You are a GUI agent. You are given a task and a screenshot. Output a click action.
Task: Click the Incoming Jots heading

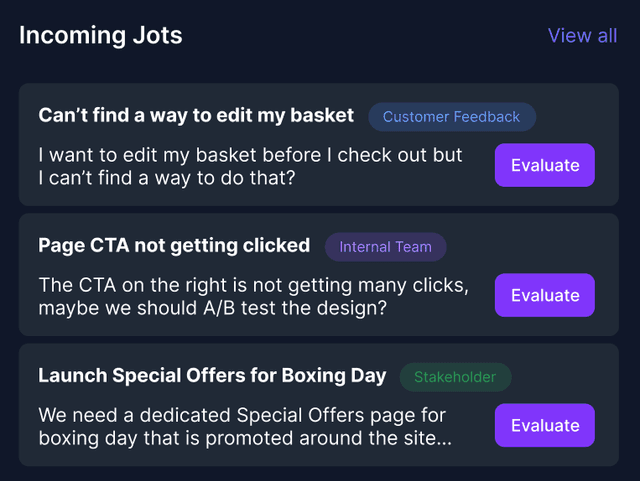point(101,36)
